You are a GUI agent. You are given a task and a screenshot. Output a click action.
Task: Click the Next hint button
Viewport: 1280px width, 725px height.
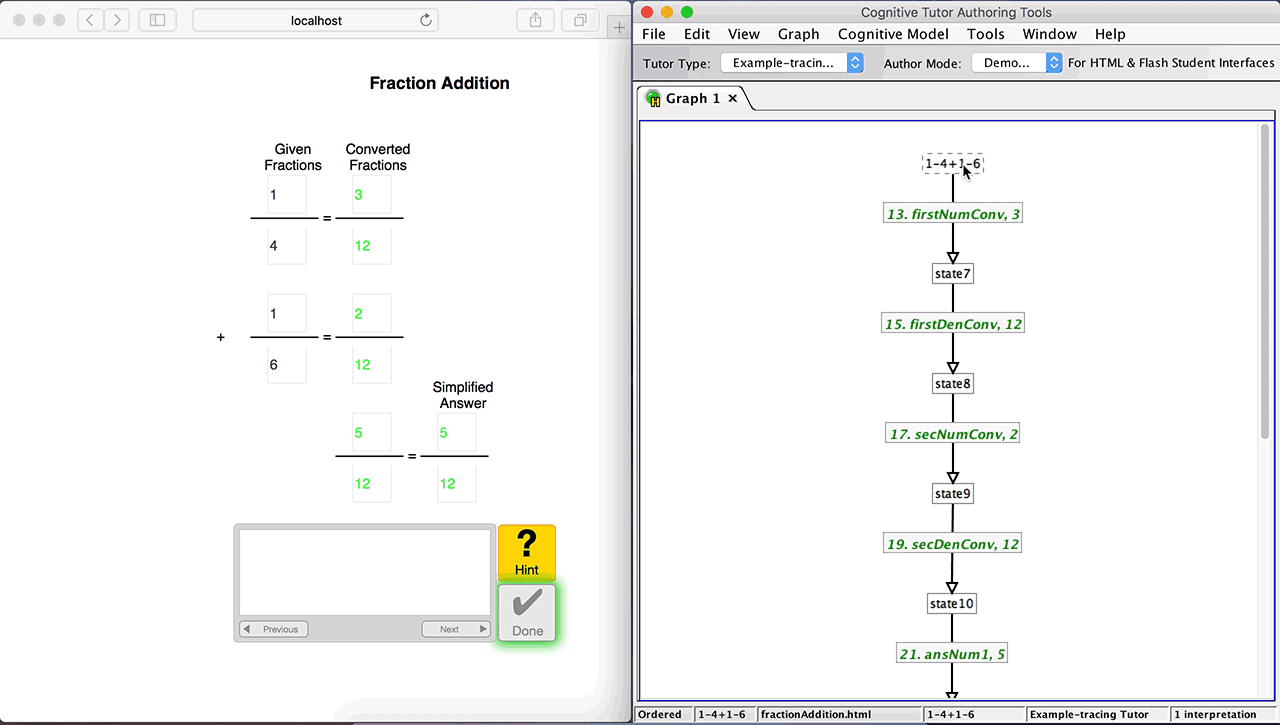point(456,629)
